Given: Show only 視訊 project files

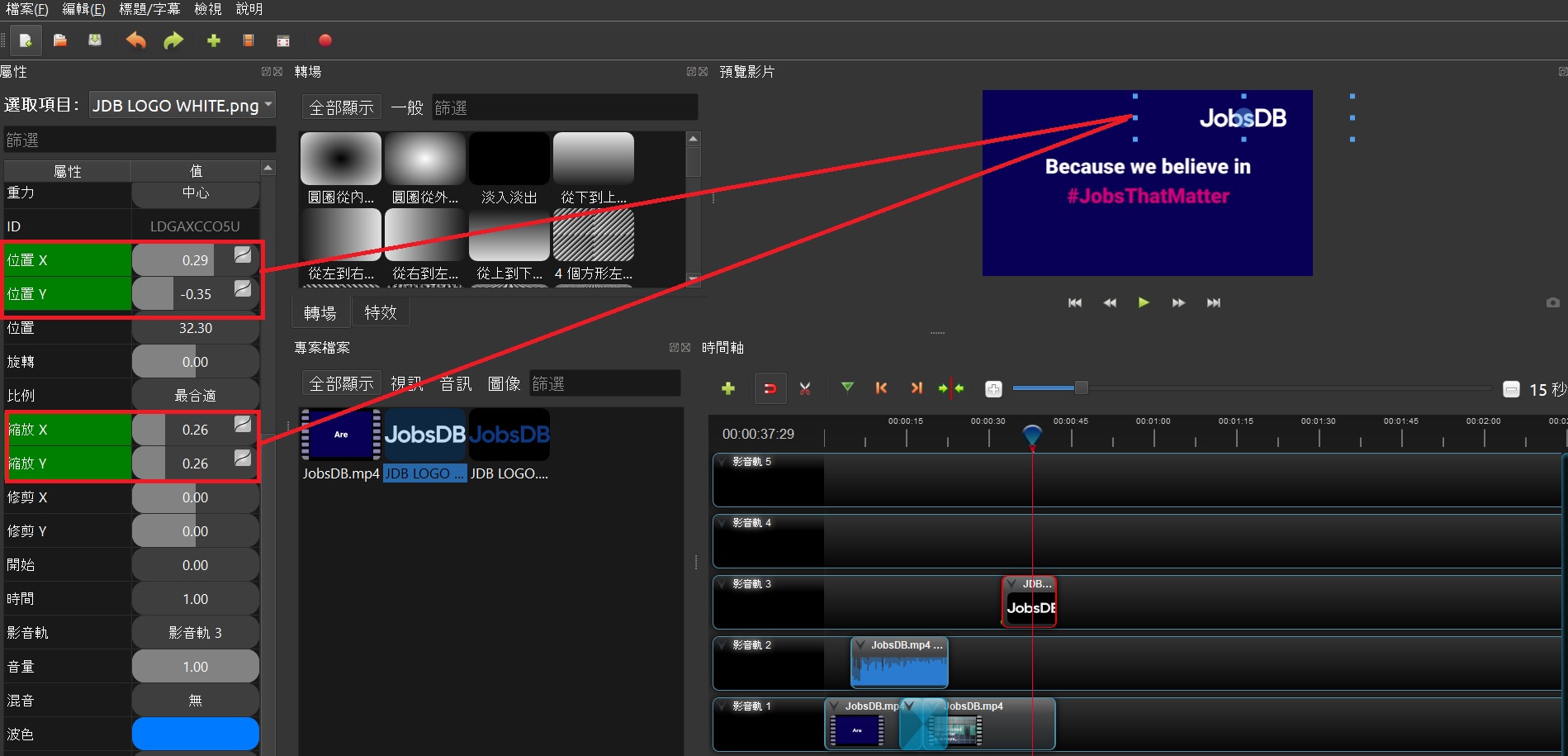Looking at the screenshot, I should coord(407,383).
